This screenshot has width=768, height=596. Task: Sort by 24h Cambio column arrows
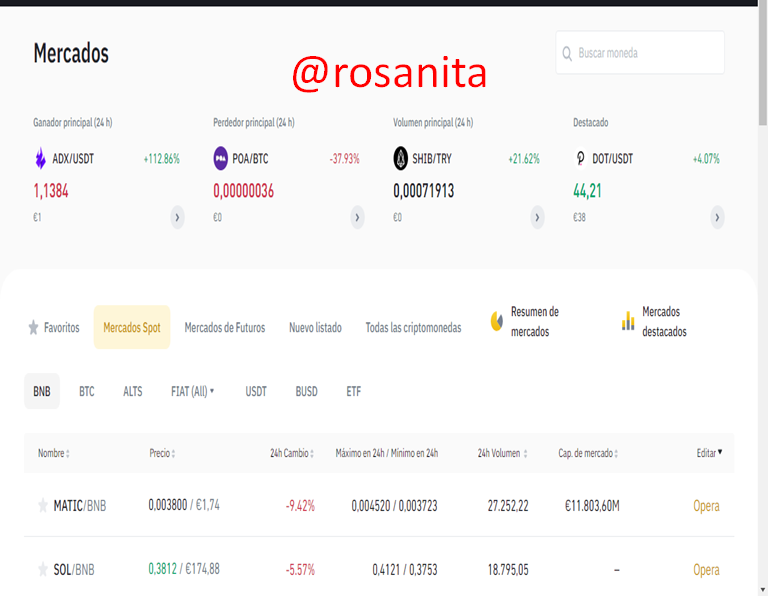[x=312, y=453]
